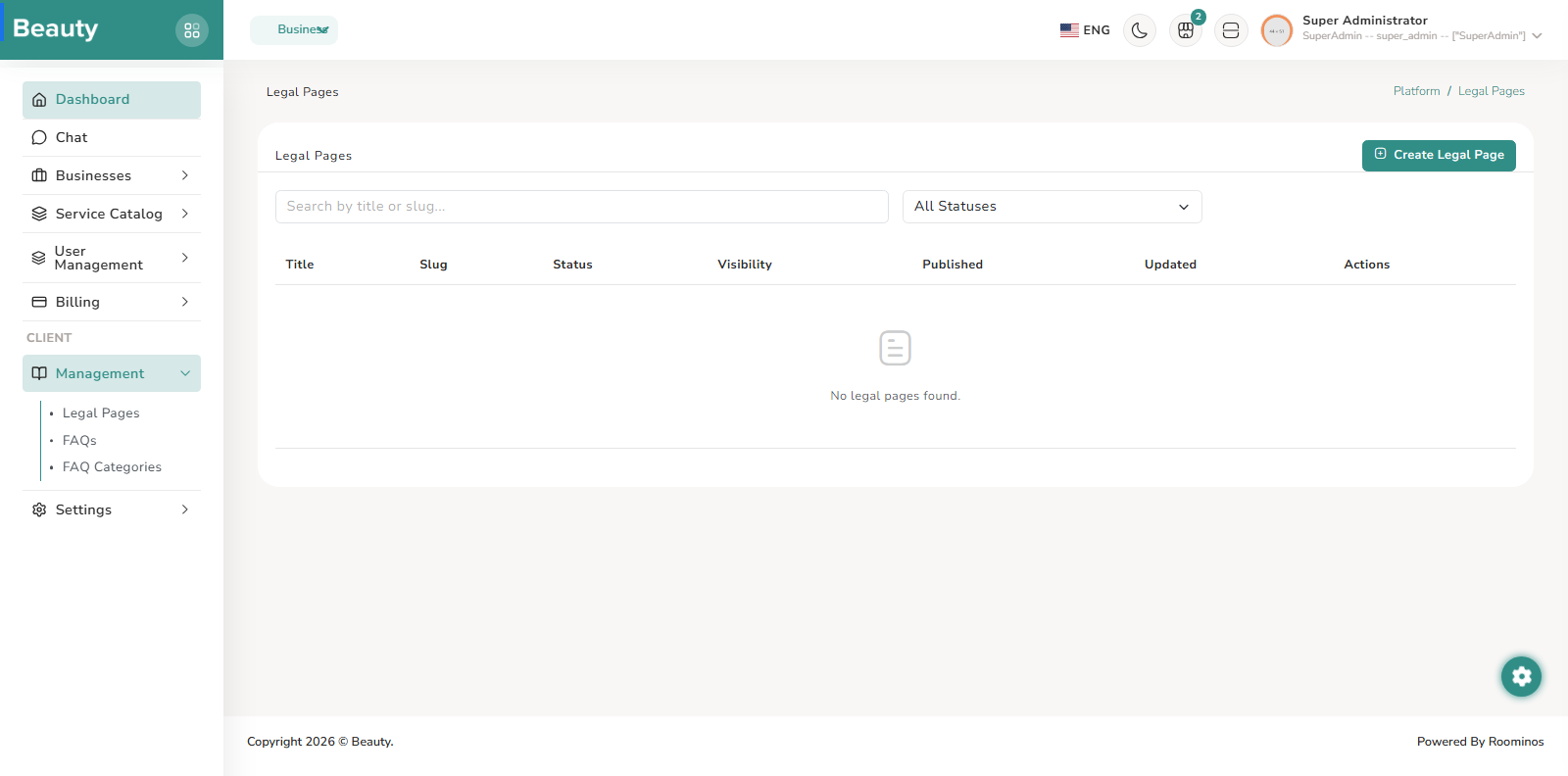Open the Super Administrator profile dropdown arrow
This screenshot has width=1568, height=776.
[1537, 36]
